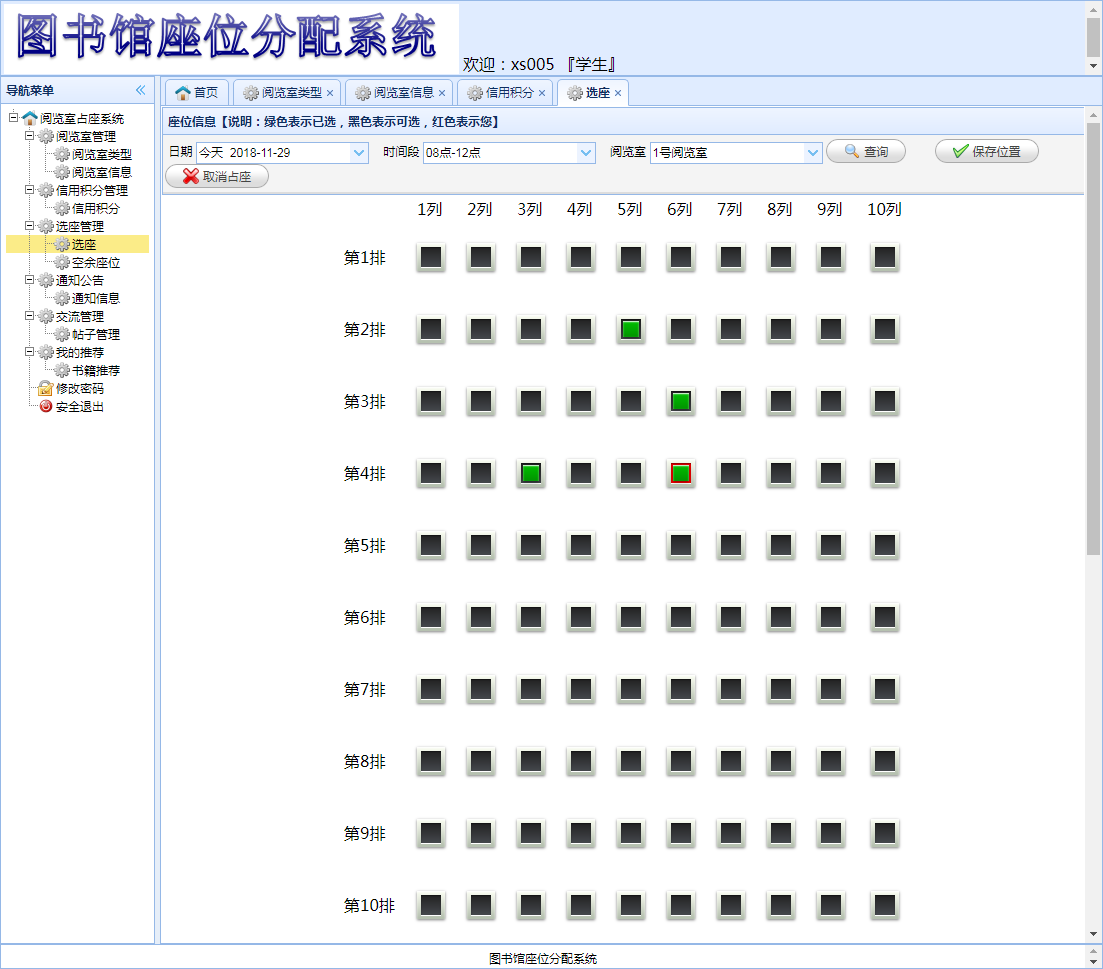
Task: Click 修改密码 to change password
Action: (79, 388)
